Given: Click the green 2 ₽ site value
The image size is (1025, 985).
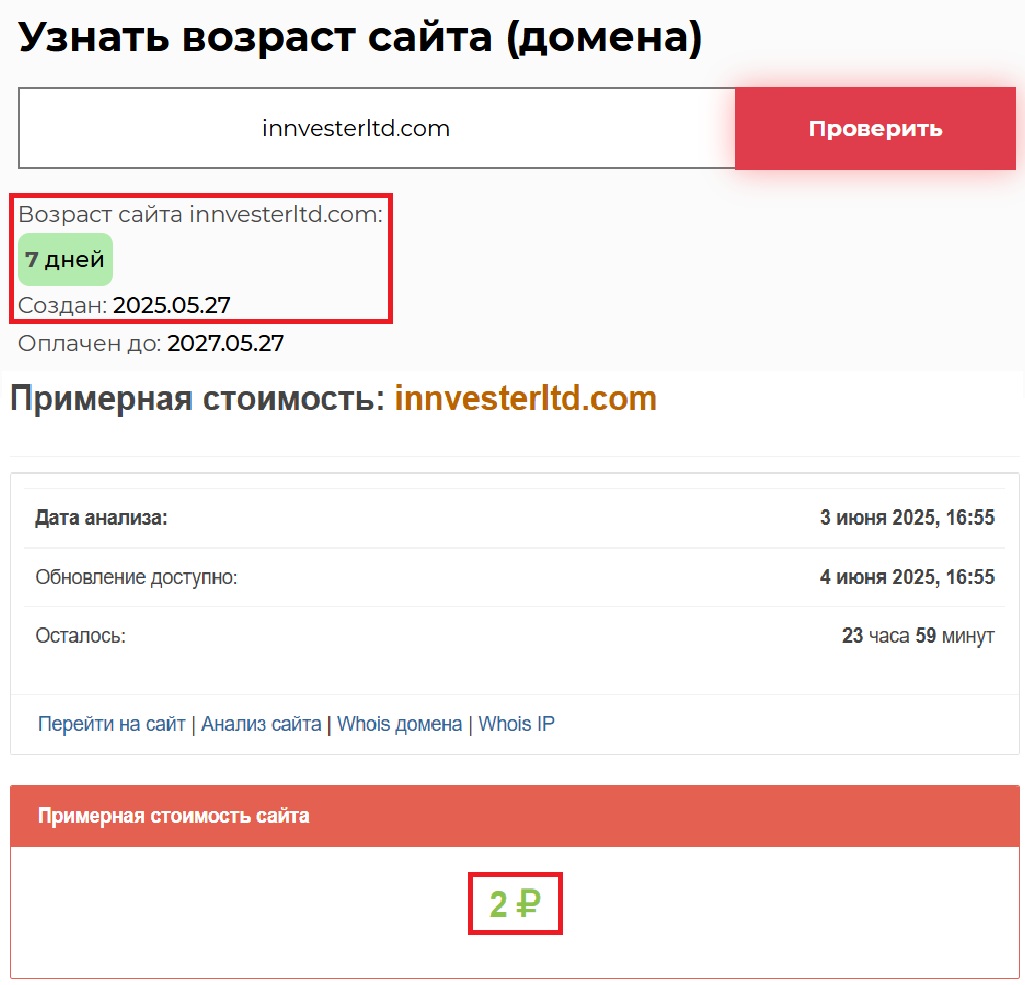Looking at the screenshot, I should 515,904.
